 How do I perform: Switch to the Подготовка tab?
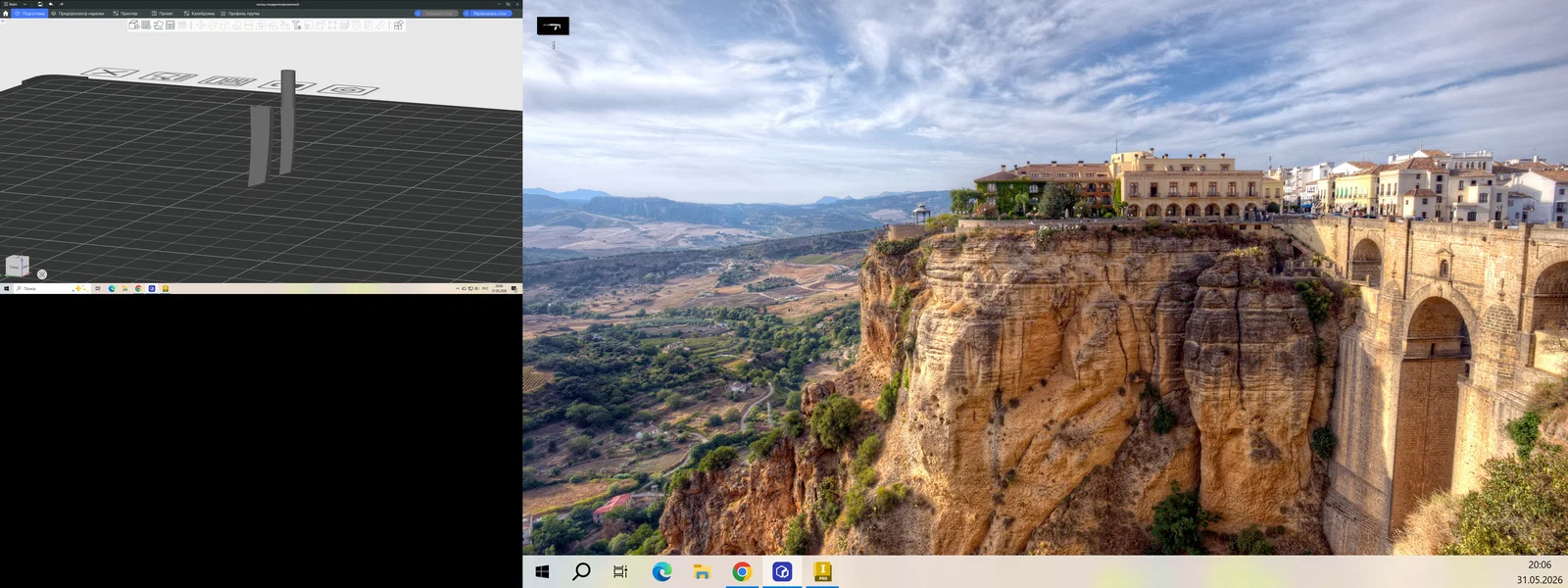pyautogui.click(x=29, y=14)
